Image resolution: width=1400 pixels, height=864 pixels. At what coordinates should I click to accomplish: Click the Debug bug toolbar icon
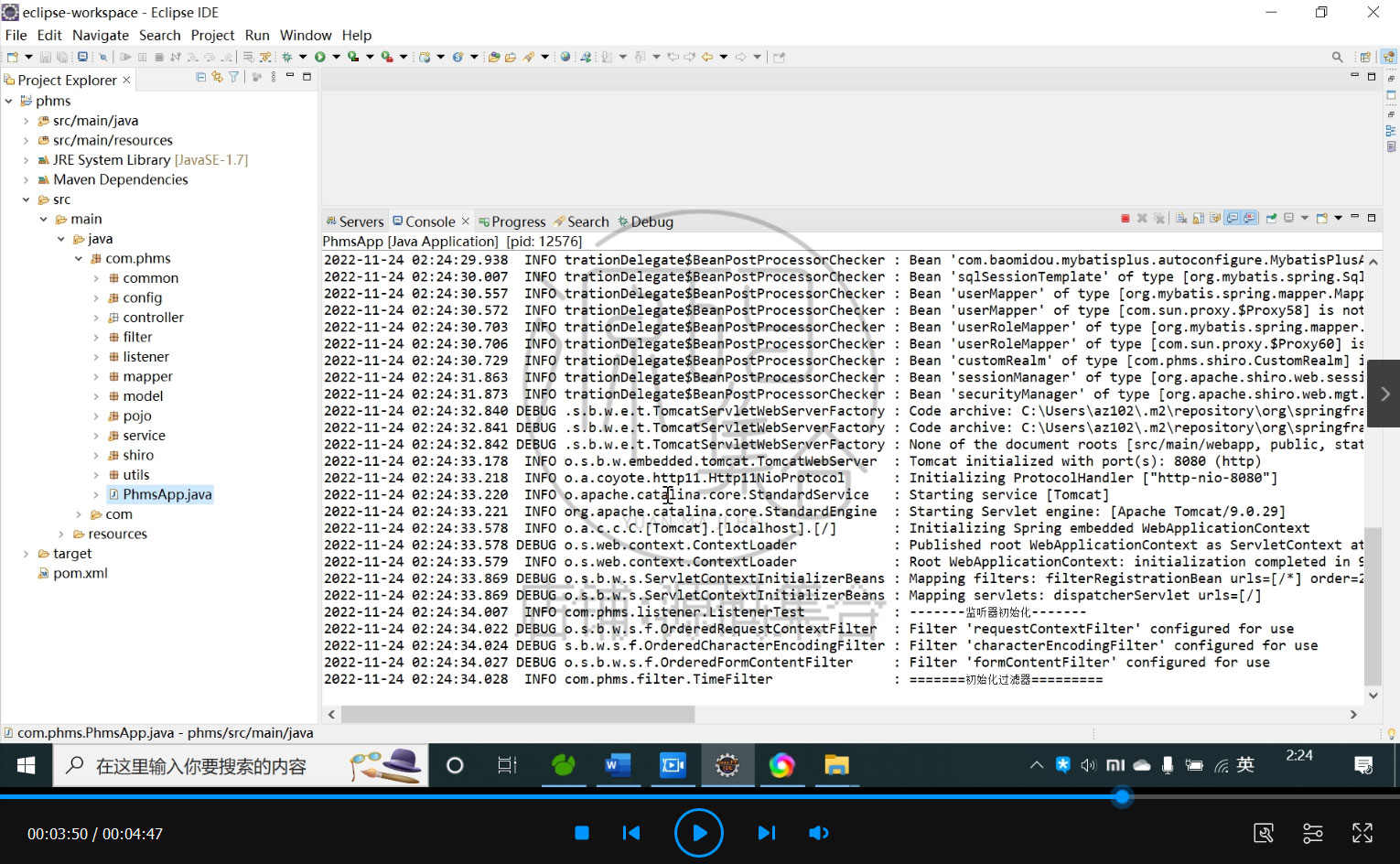tap(287, 57)
